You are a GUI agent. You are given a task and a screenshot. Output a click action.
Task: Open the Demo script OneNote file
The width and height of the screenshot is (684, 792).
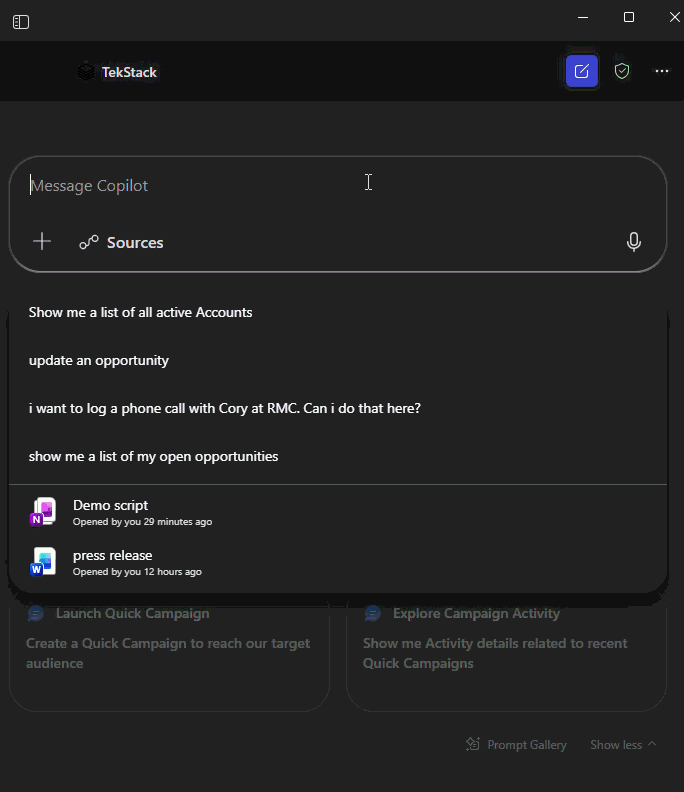(338, 512)
